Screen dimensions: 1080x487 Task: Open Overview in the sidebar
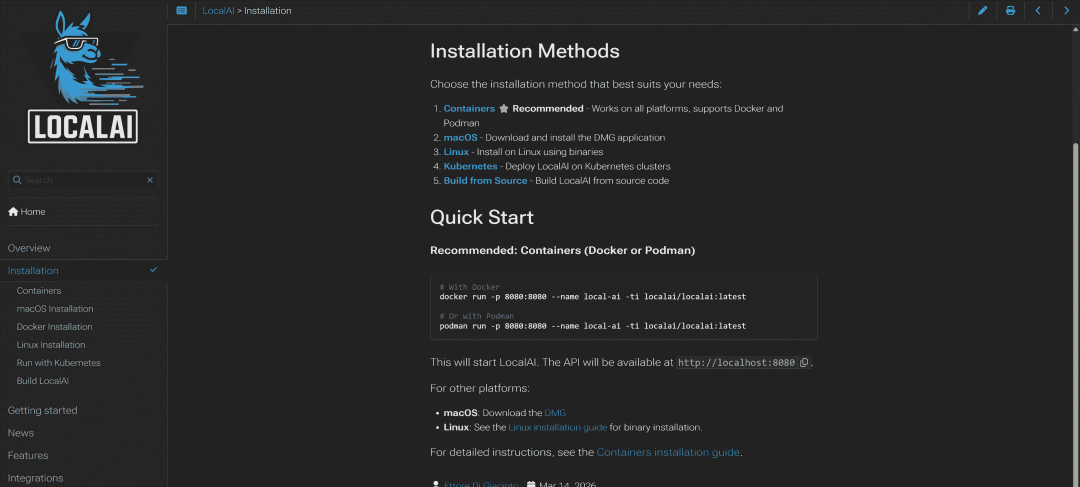click(29, 248)
